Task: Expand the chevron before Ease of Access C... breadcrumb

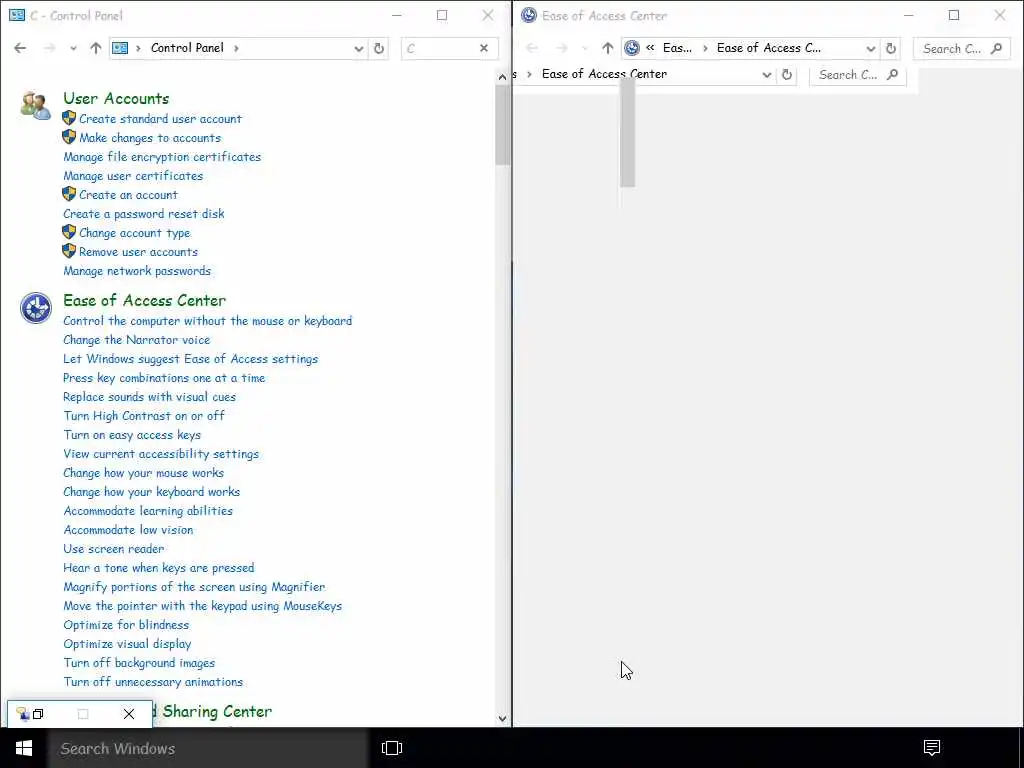Action: point(705,48)
